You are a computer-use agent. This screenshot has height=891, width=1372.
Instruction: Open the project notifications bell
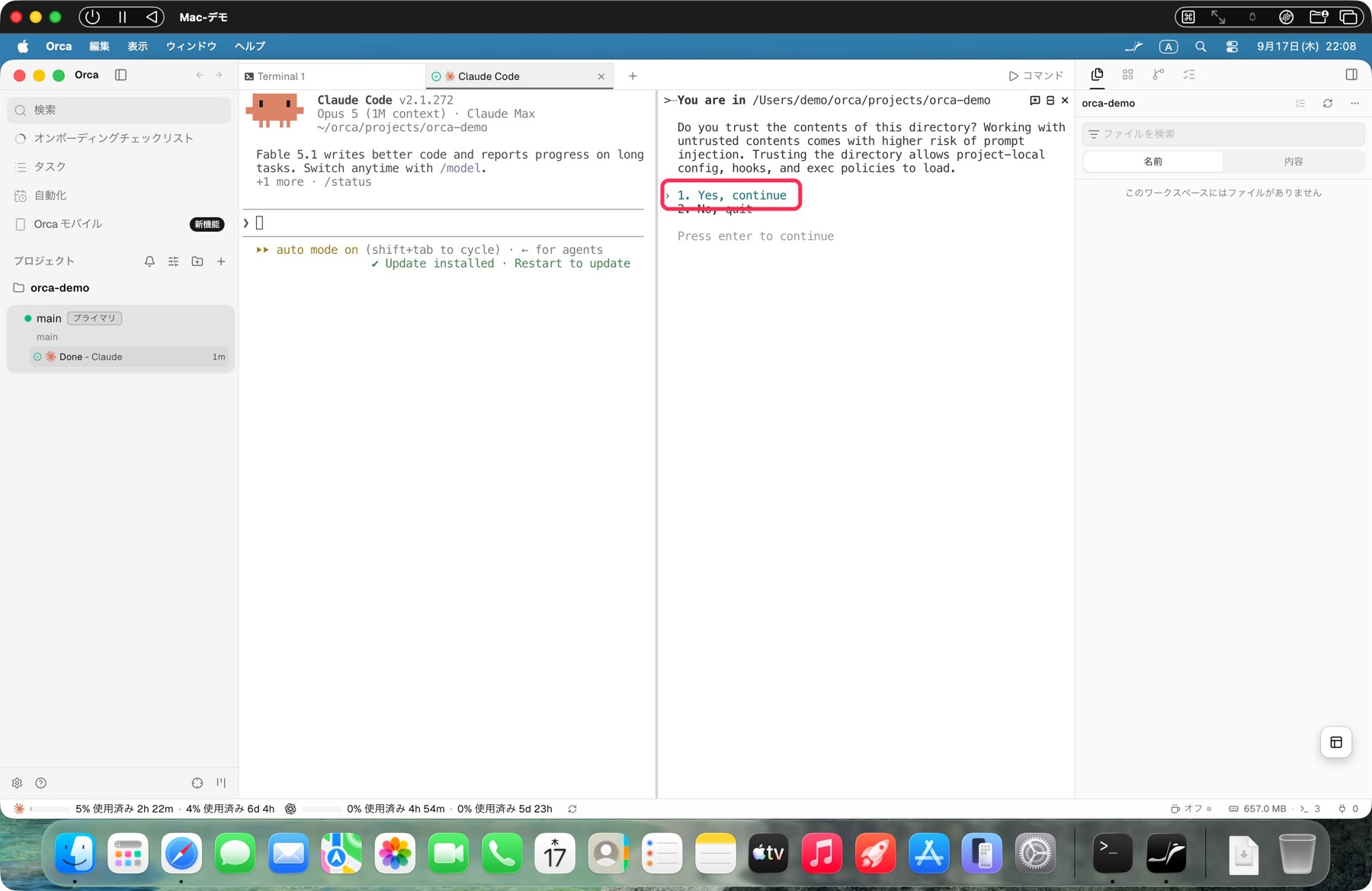point(149,261)
